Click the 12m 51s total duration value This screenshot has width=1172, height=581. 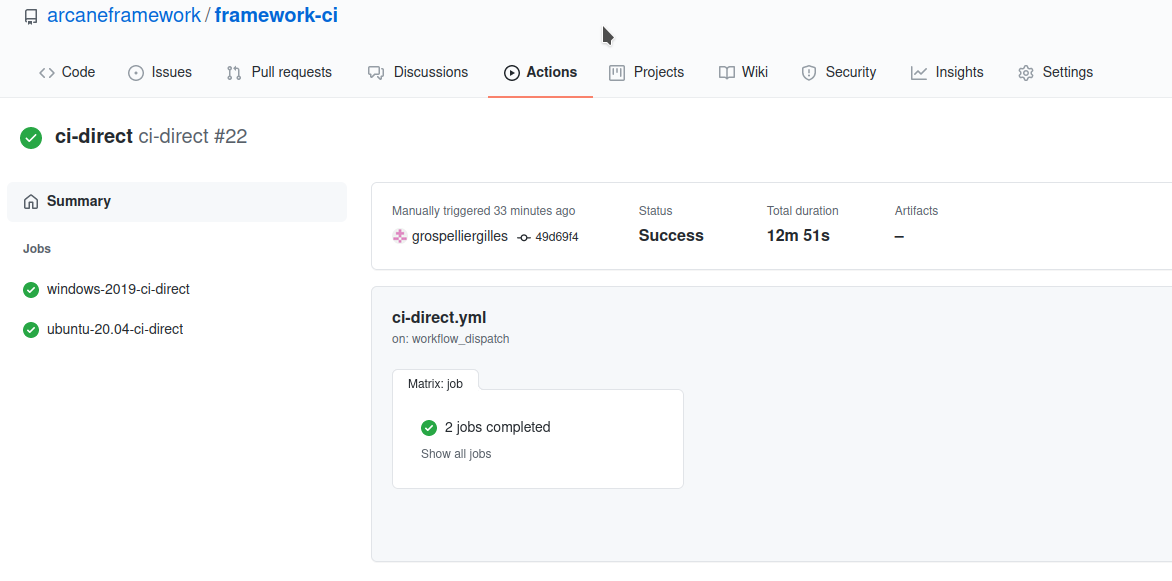tap(798, 236)
